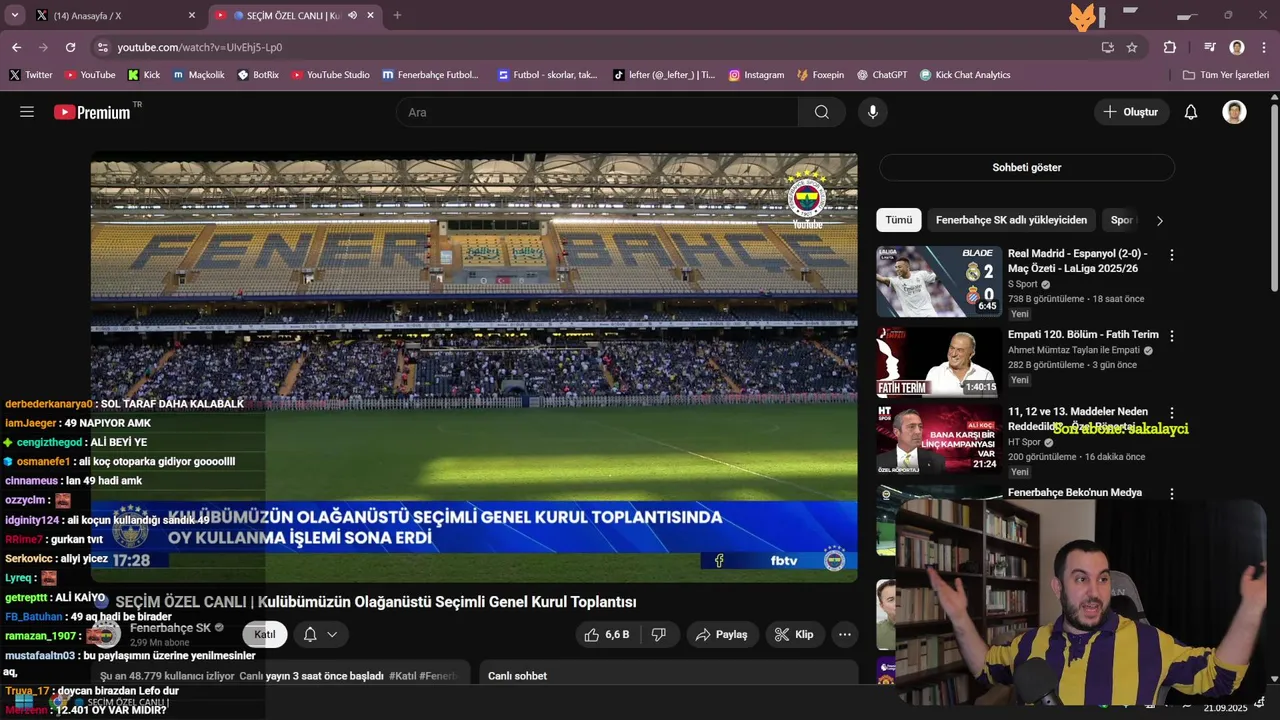Open the YouTube account avatar menu
Screen dimensions: 1280x720
pos(1234,112)
